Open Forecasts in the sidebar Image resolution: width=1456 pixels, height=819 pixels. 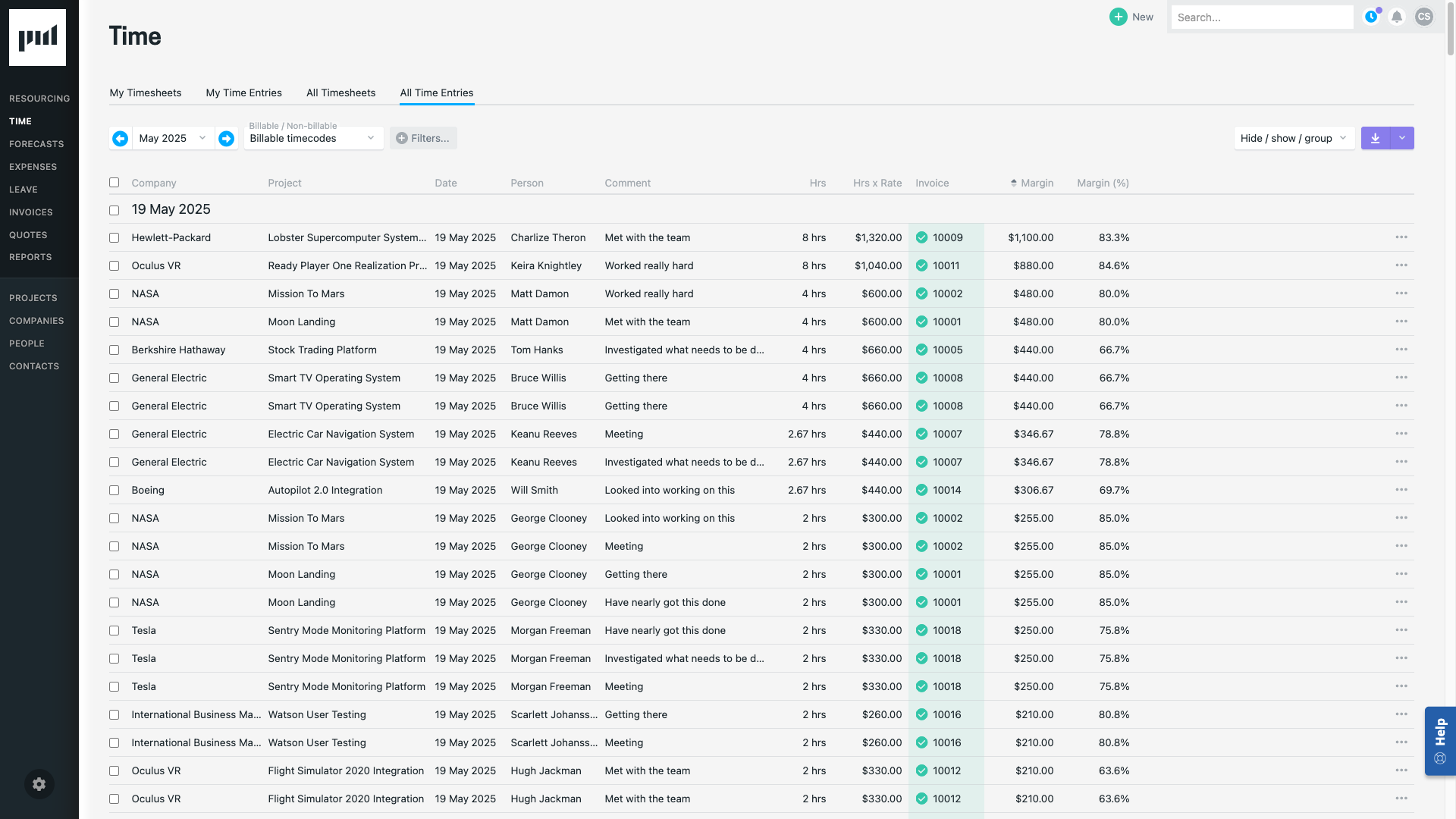[36, 144]
